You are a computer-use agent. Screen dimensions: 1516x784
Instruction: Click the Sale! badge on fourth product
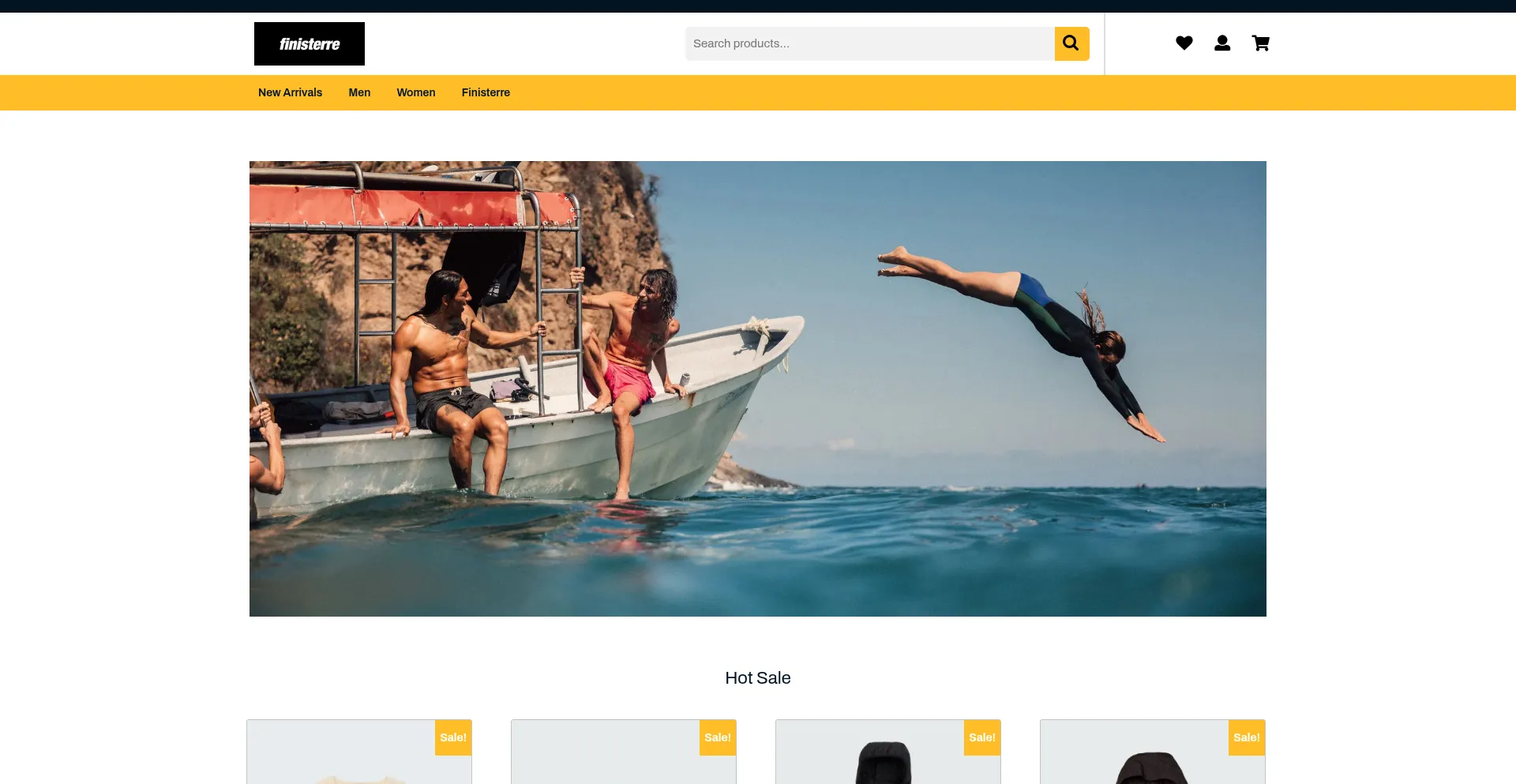(1247, 737)
